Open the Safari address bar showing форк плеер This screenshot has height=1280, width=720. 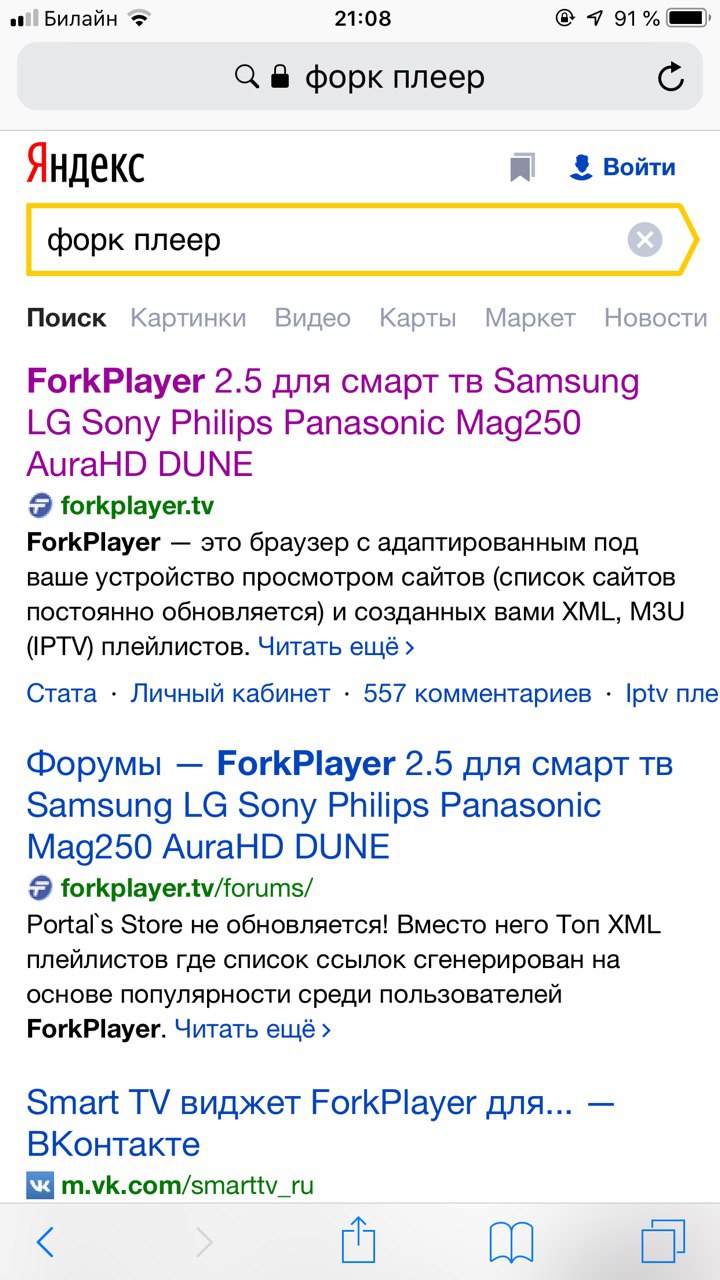coord(360,77)
